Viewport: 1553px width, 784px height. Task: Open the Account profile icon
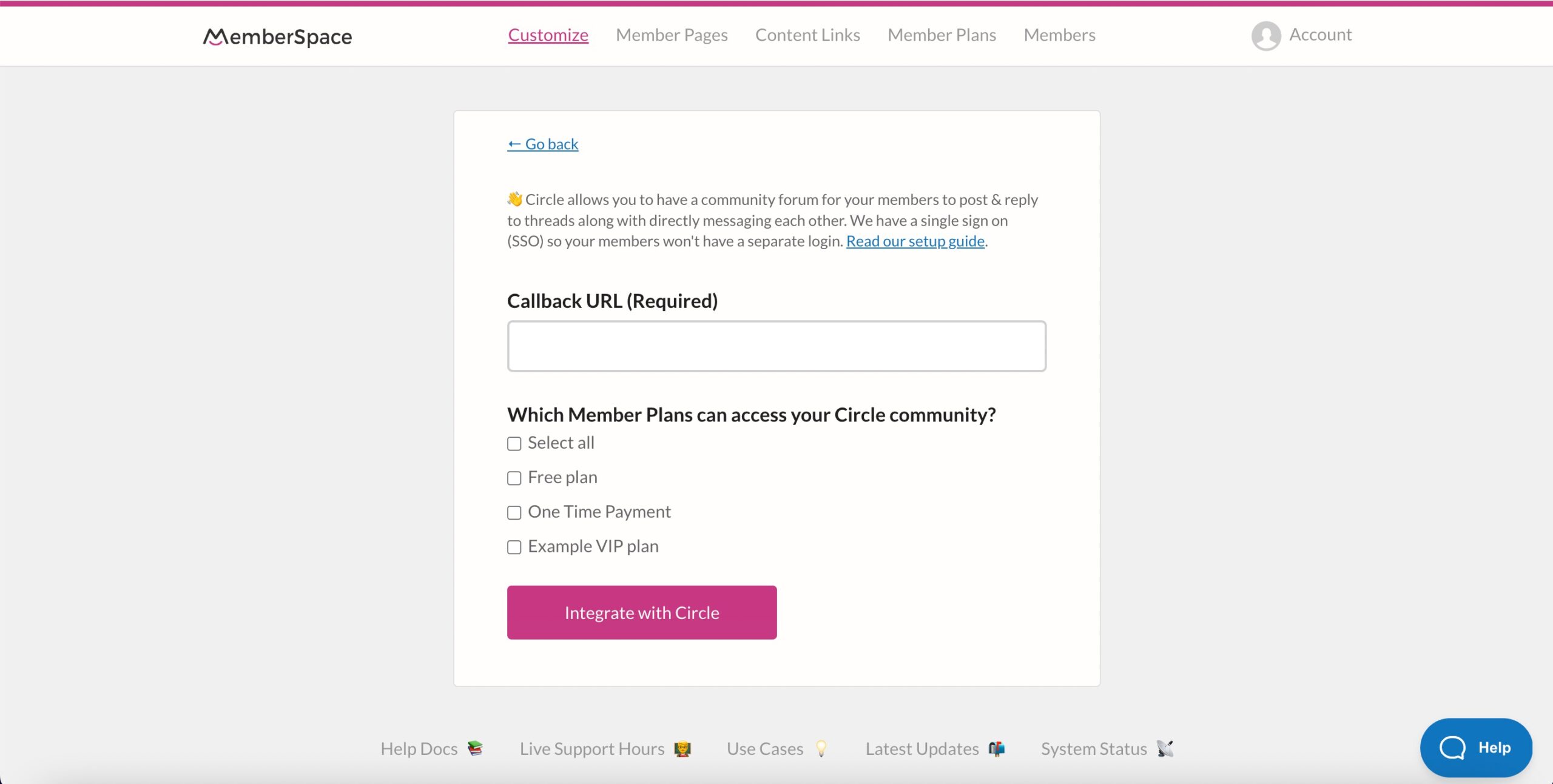pos(1265,34)
